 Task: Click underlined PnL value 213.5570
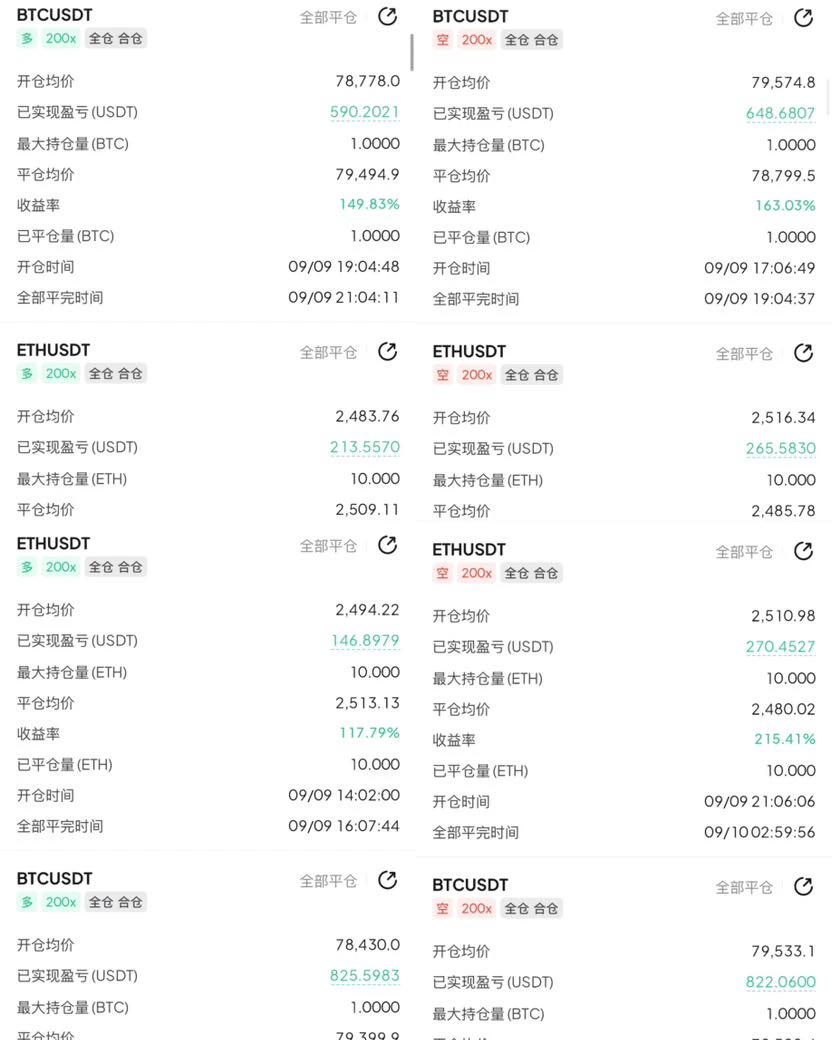click(x=365, y=447)
